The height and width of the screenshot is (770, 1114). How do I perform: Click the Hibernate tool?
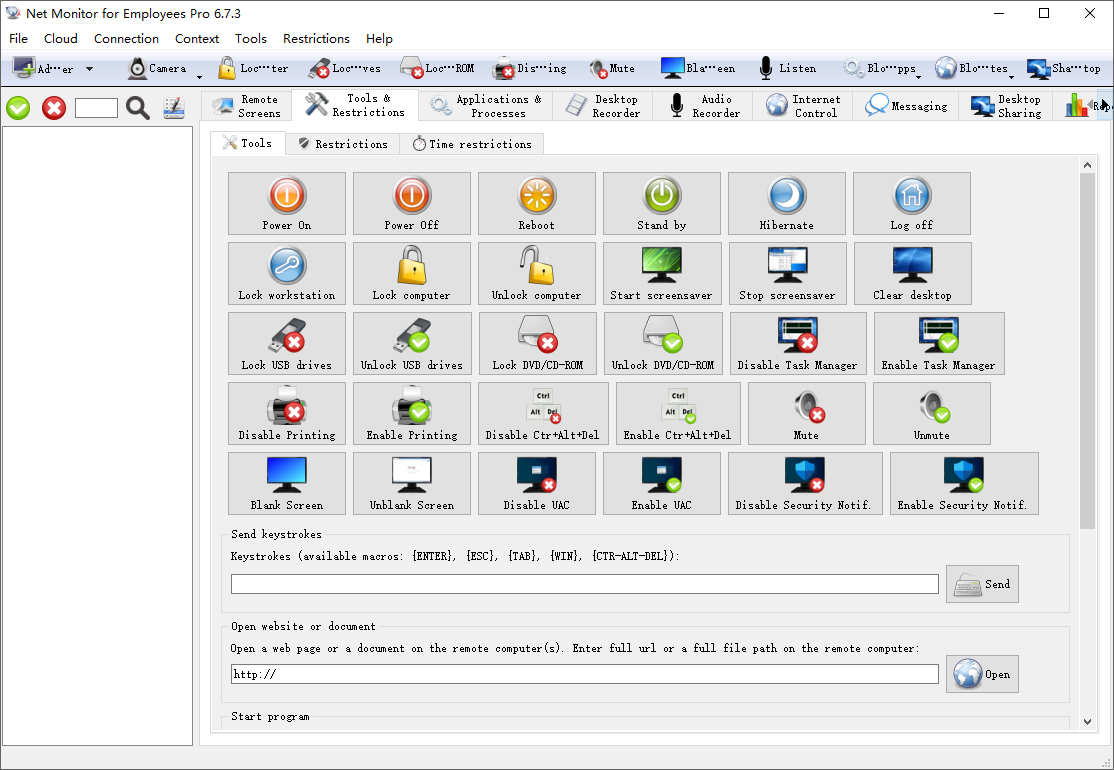coord(786,203)
